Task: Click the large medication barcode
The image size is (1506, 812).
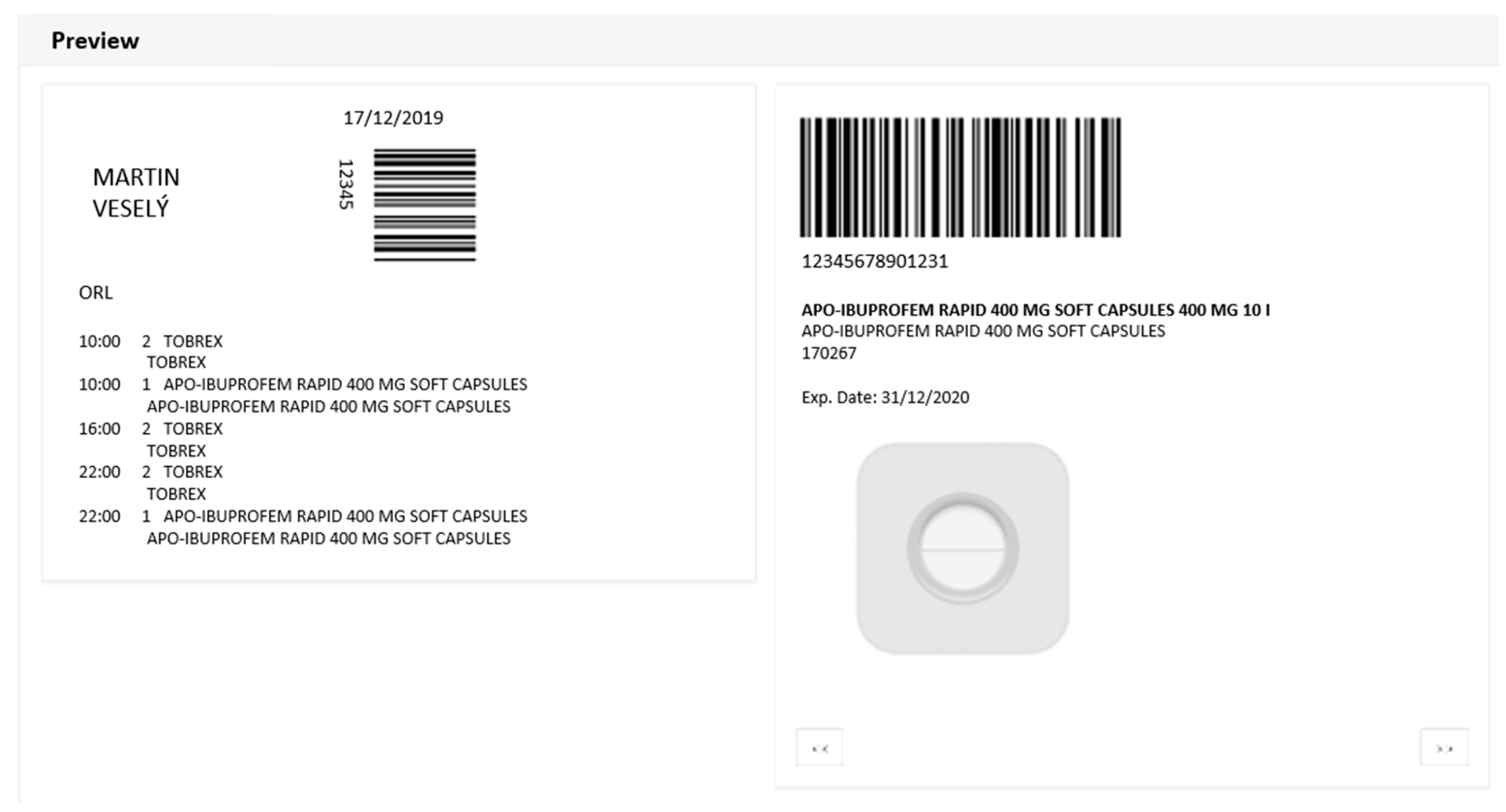Action: (x=960, y=177)
